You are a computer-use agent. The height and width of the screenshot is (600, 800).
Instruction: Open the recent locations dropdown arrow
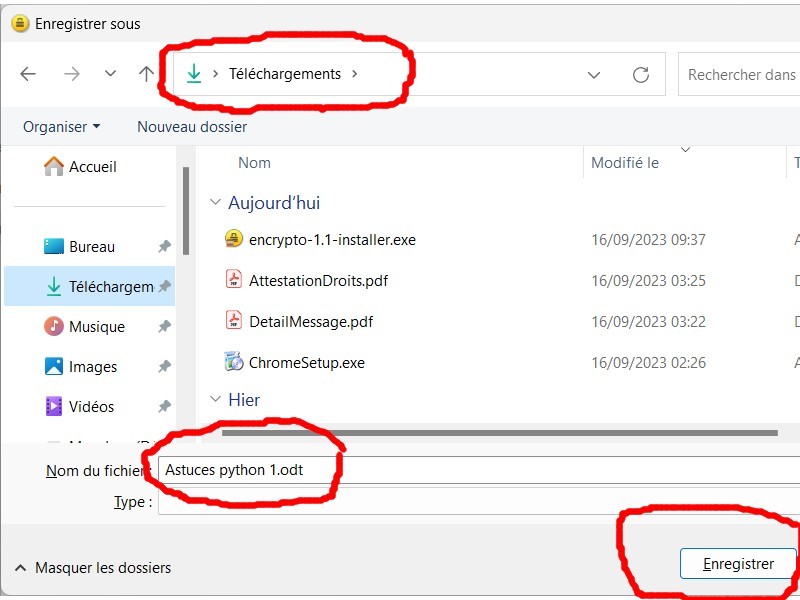coord(110,74)
